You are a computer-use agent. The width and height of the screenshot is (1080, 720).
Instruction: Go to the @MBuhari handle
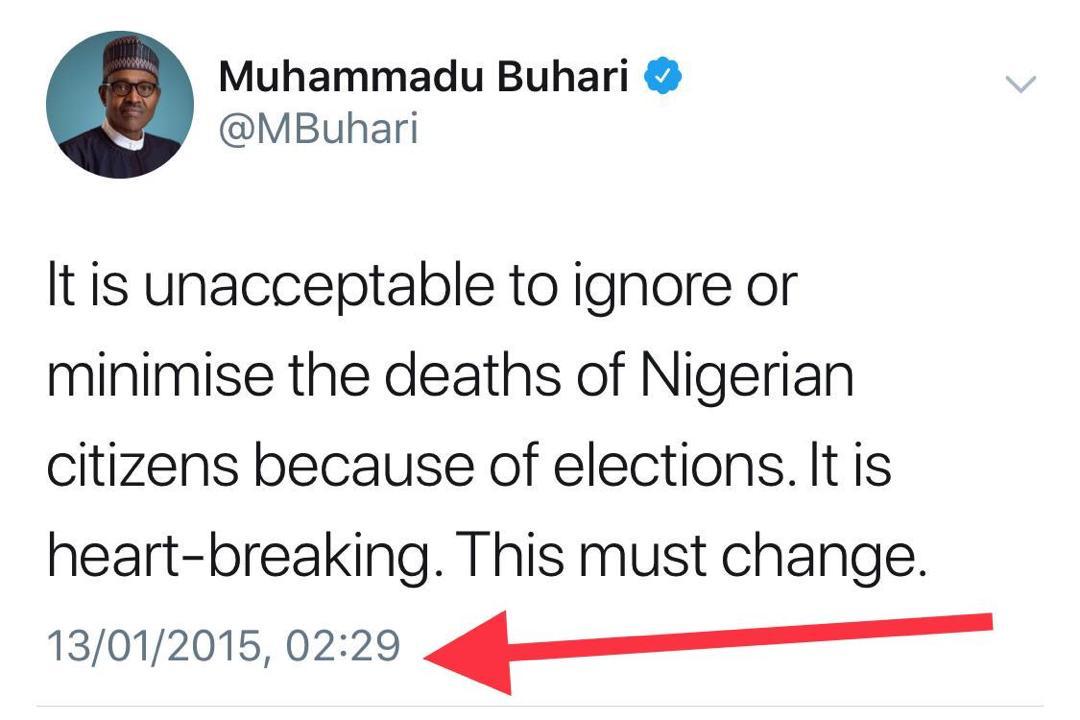tap(317, 129)
